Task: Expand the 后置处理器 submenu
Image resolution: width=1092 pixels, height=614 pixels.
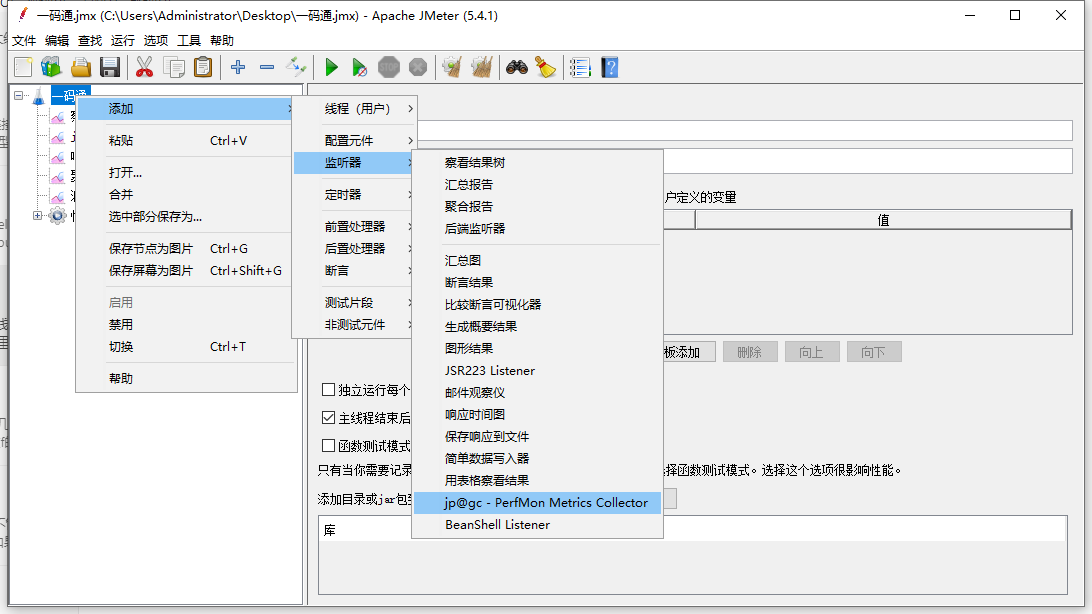Action: (354, 249)
